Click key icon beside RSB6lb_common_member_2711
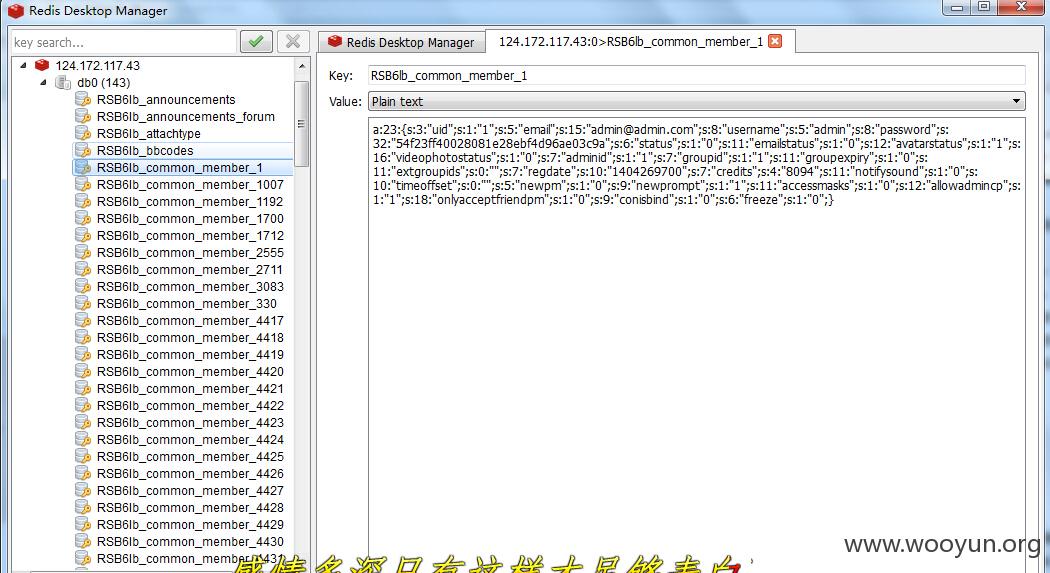Image resolution: width=1050 pixels, height=573 pixels. pyautogui.click(x=83, y=270)
